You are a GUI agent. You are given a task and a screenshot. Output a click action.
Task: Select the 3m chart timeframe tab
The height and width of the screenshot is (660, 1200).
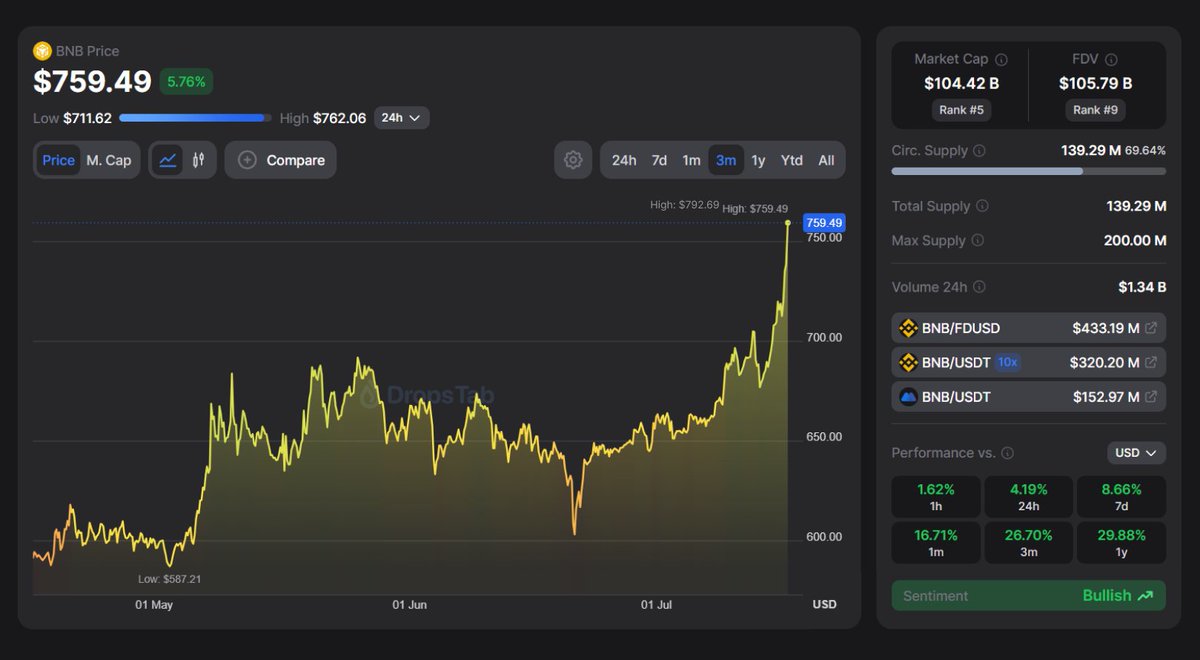(x=725, y=160)
